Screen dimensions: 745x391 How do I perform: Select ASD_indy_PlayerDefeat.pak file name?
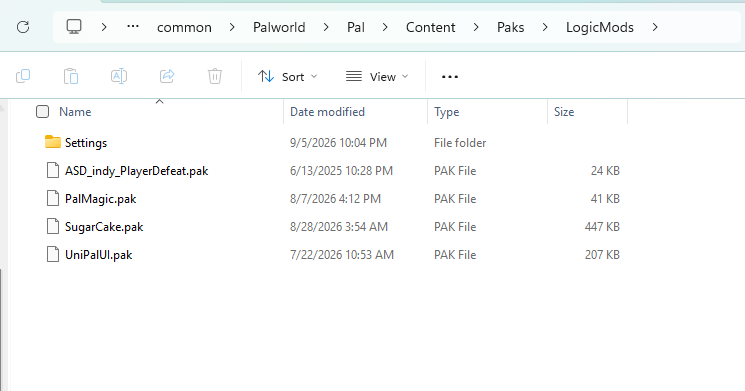pyautogui.click(x=136, y=171)
